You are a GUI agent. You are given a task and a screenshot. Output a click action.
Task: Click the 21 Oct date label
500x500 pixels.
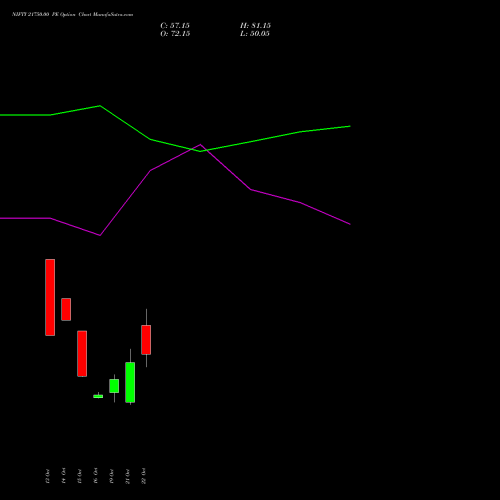pyautogui.click(x=127, y=476)
